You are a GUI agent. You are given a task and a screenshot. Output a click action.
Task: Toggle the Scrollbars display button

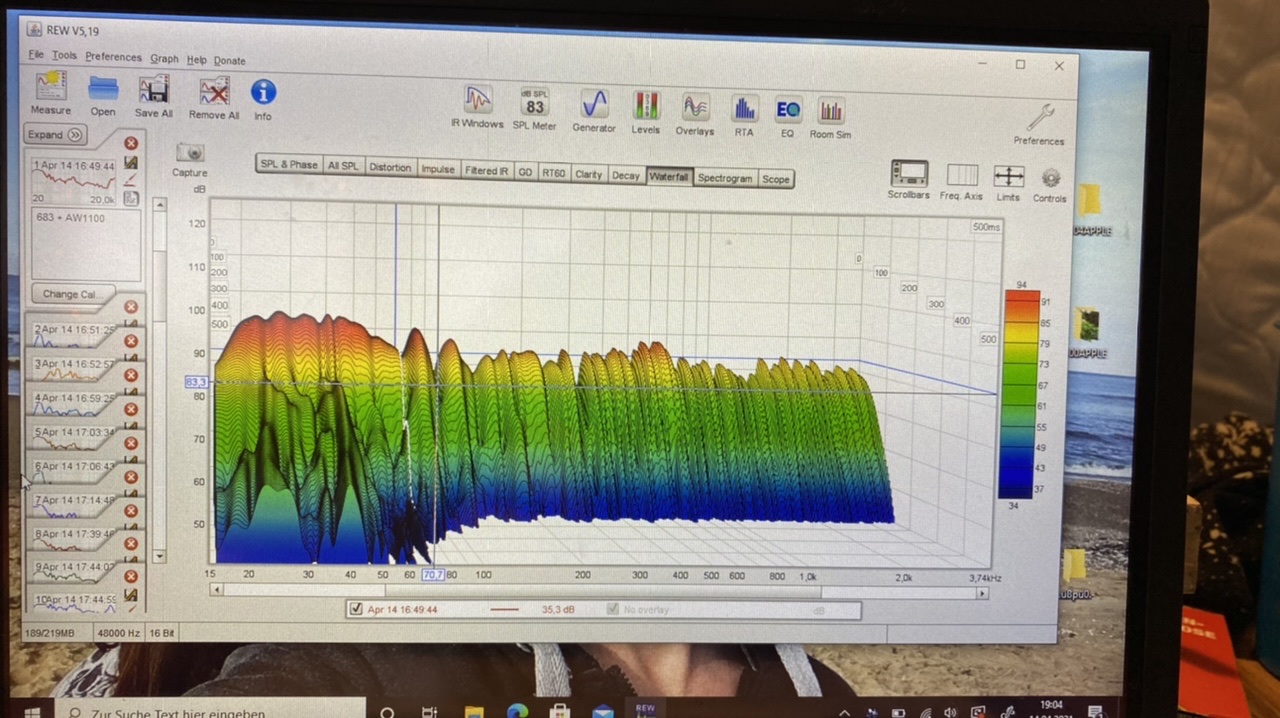909,173
